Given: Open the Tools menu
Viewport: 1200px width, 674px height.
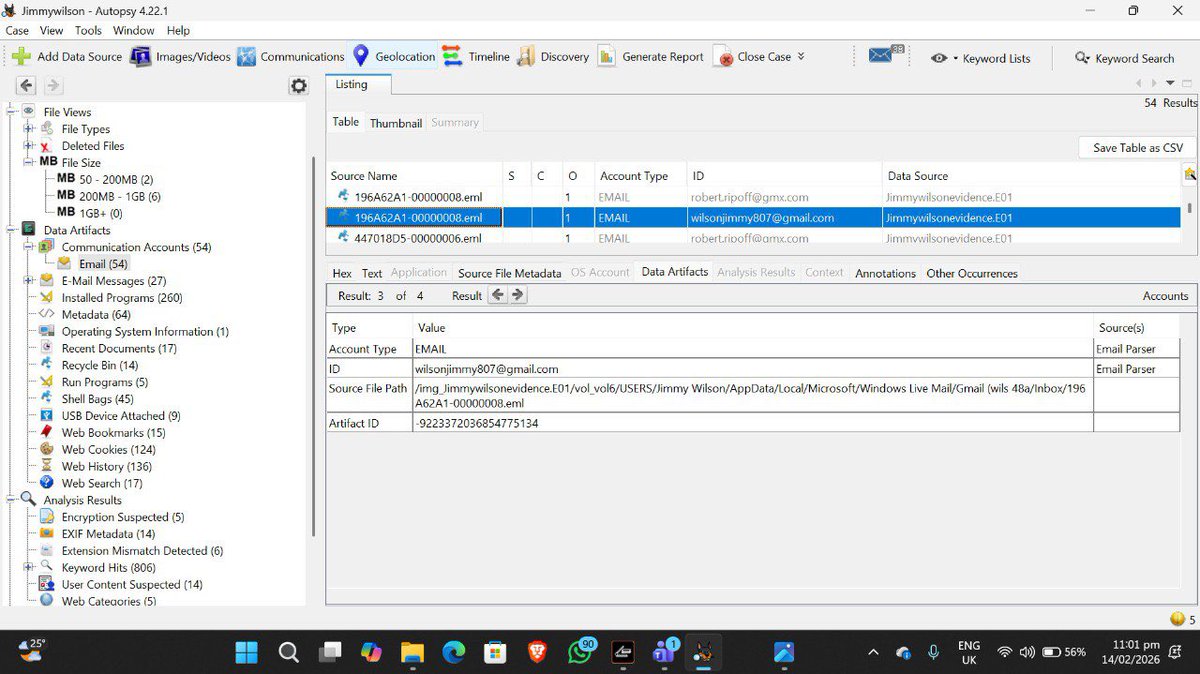Looking at the screenshot, I should pos(88,31).
